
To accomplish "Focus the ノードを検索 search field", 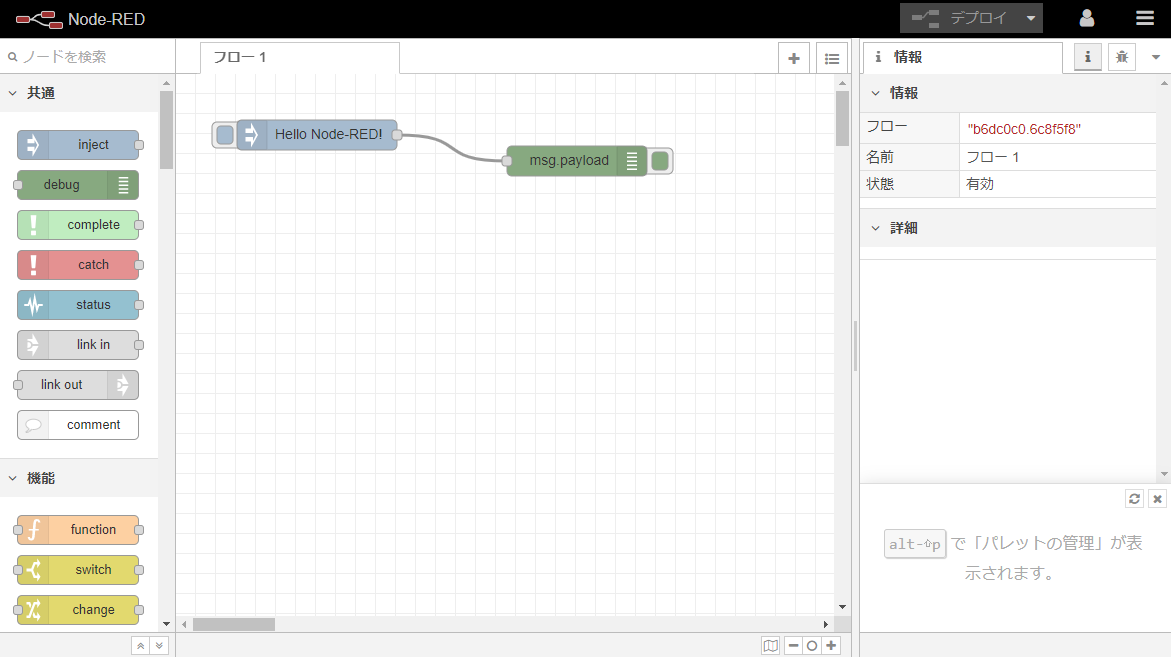I will pos(87,57).
